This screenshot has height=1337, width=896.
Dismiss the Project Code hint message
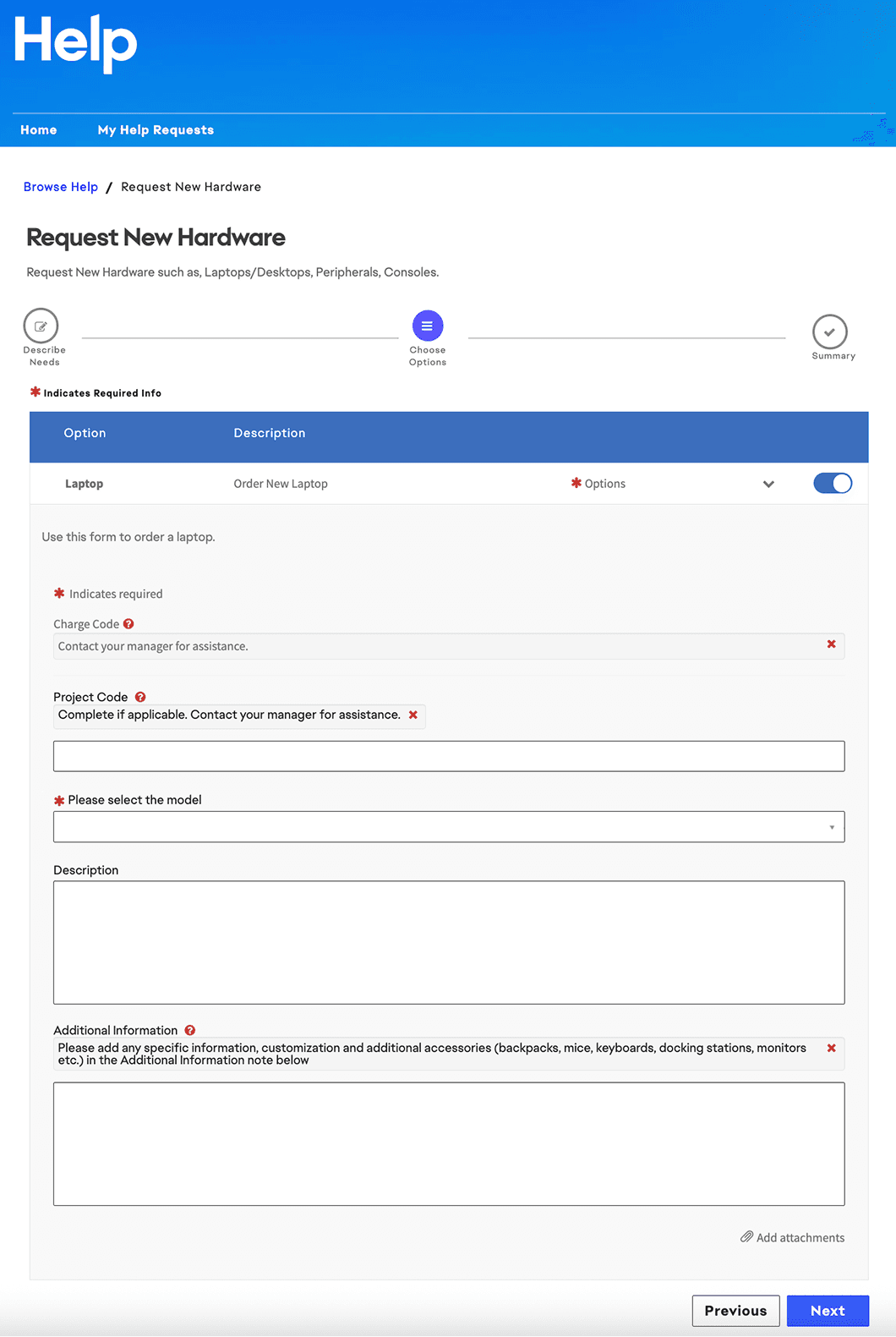coord(413,715)
